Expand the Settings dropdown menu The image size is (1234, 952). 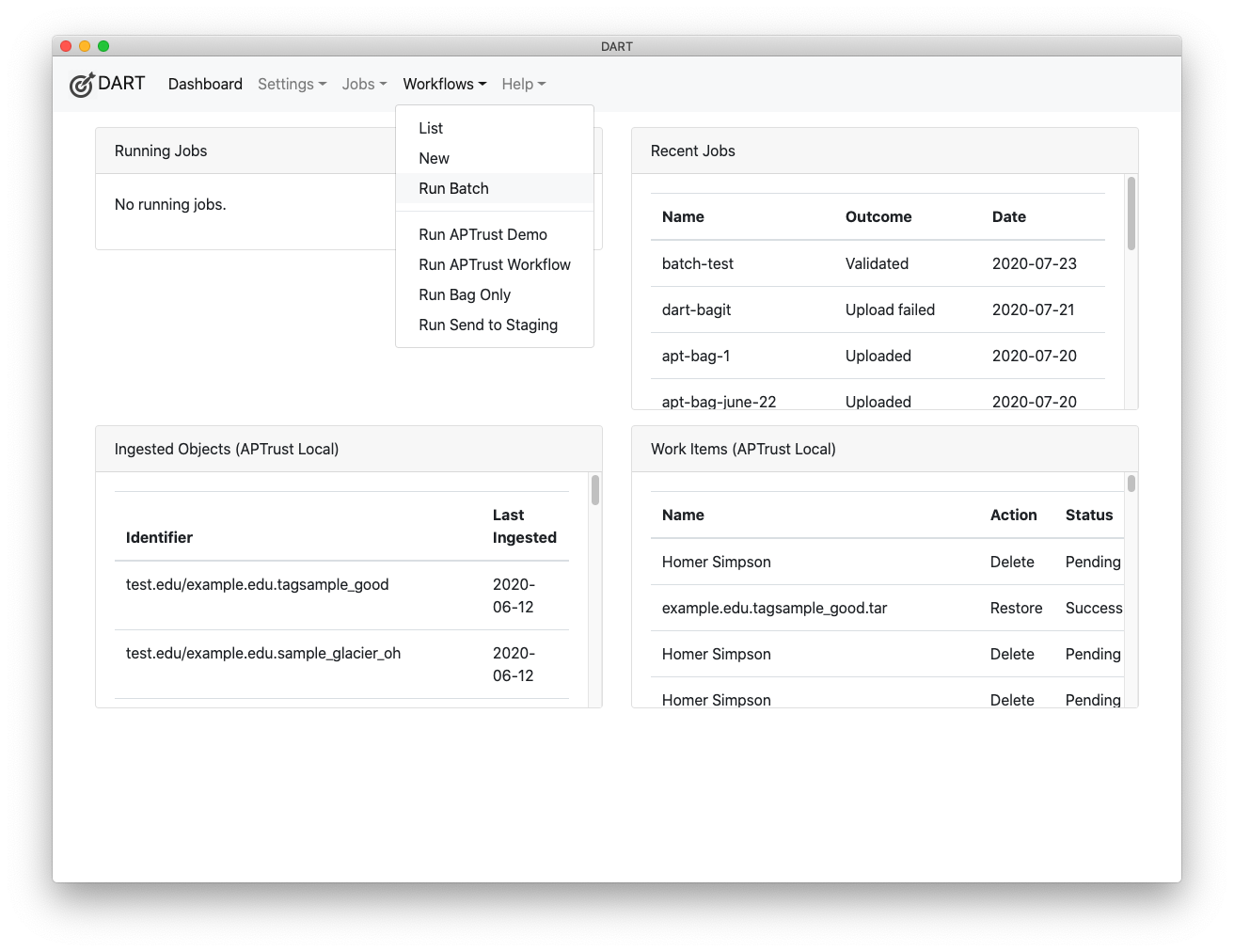[292, 84]
